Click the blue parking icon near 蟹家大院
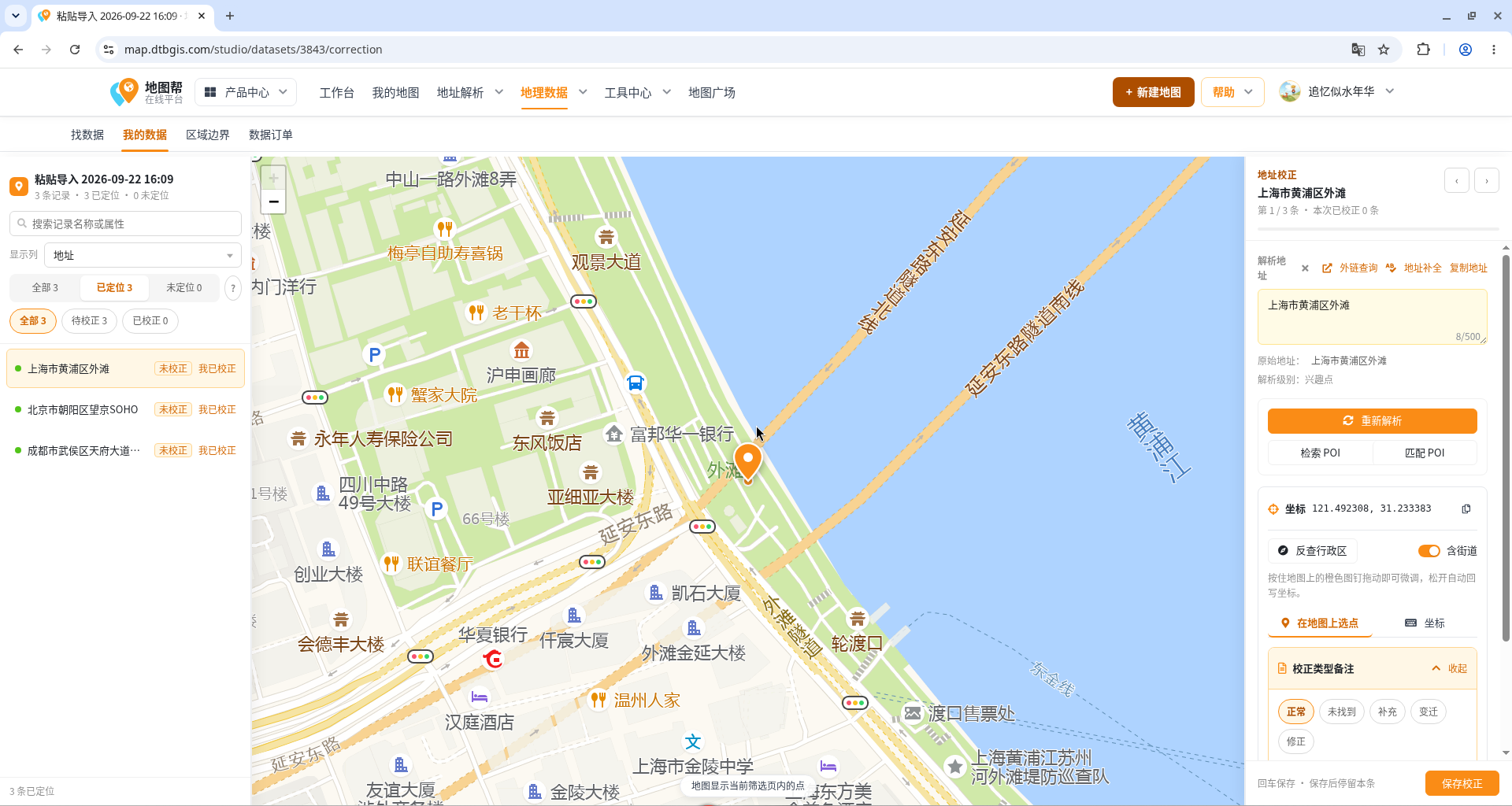 coord(375,354)
